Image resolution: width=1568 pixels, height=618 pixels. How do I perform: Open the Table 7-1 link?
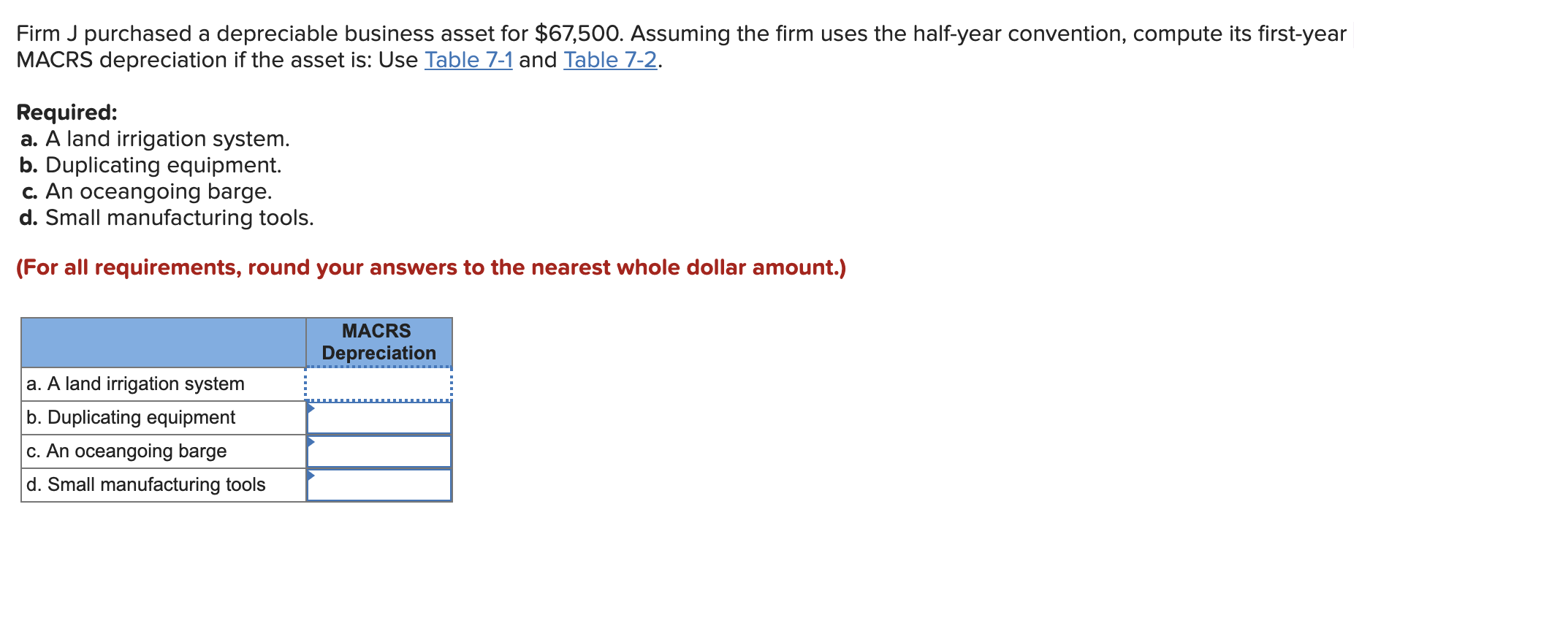468,60
